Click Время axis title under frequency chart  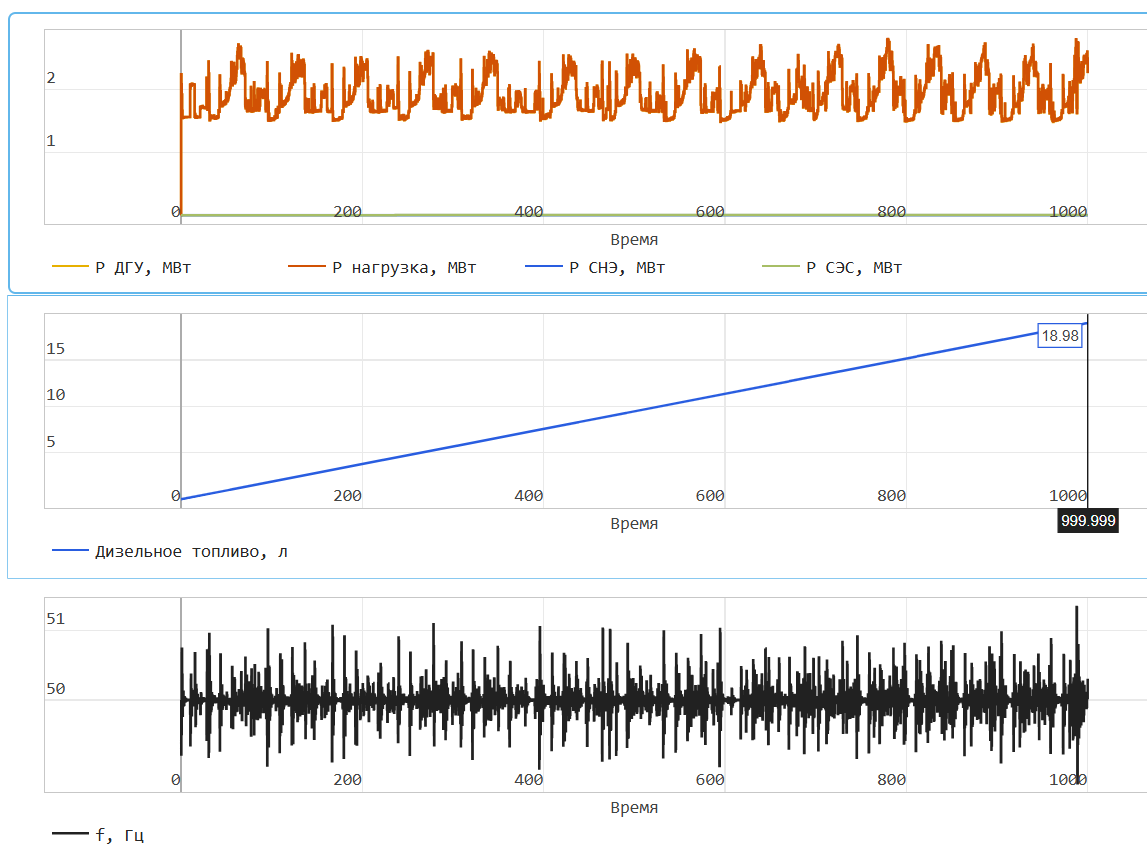click(x=634, y=808)
